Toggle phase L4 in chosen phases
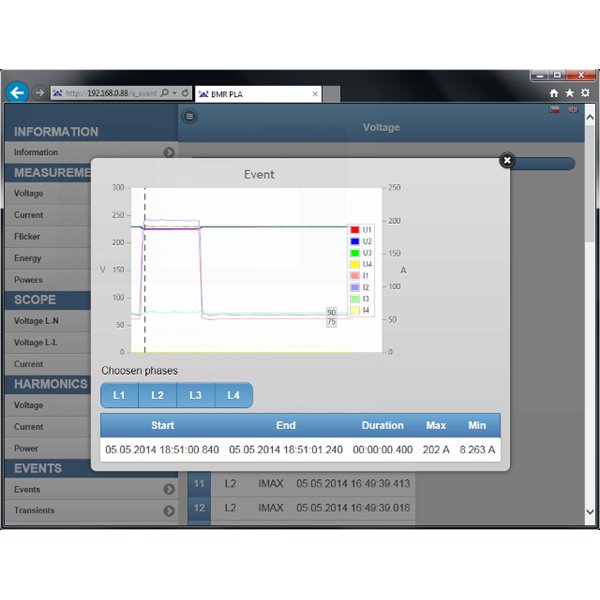 [x=233, y=395]
